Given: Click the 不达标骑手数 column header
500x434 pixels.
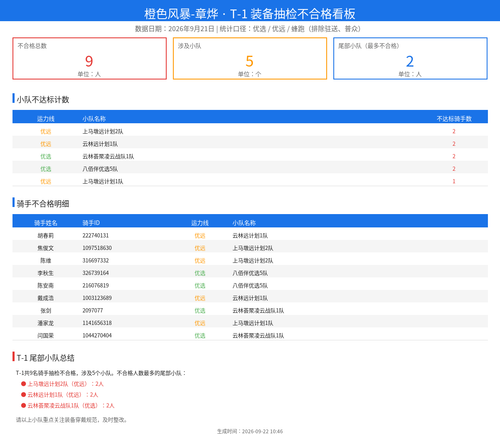Looking at the screenshot, I should [454, 119].
